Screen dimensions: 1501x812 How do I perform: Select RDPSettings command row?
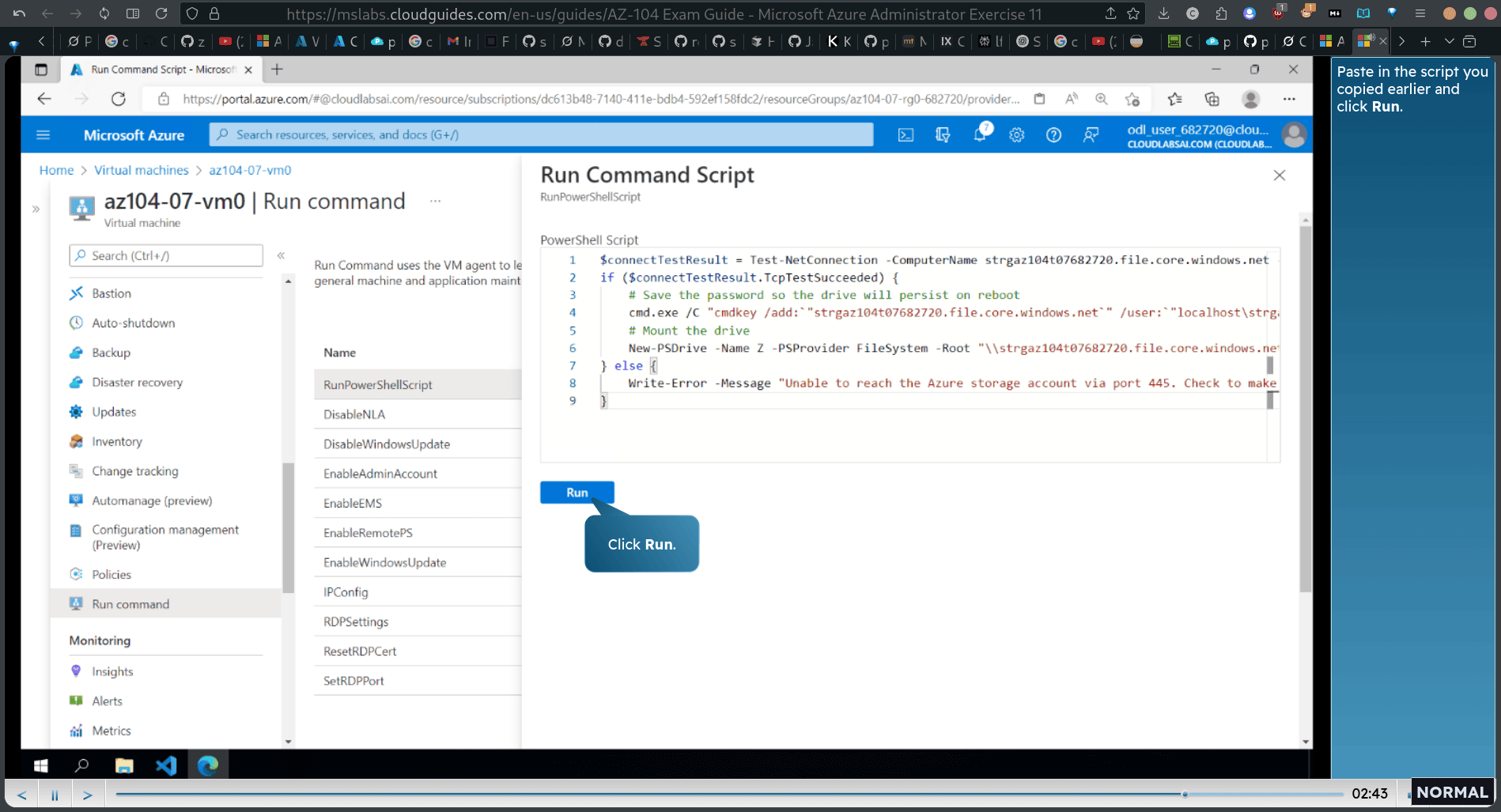pyautogui.click(x=418, y=621)
